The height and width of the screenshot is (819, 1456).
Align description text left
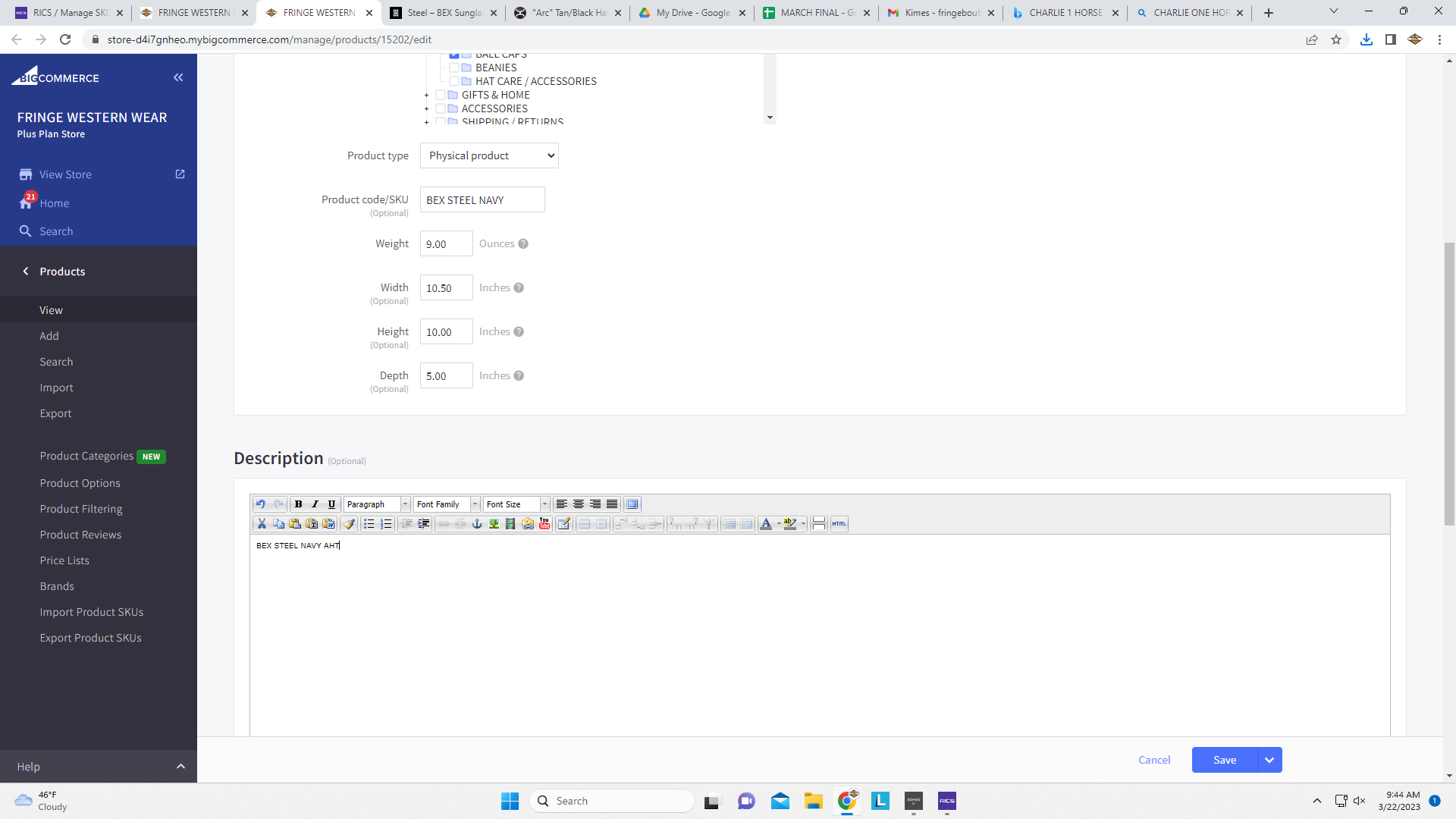562,504
